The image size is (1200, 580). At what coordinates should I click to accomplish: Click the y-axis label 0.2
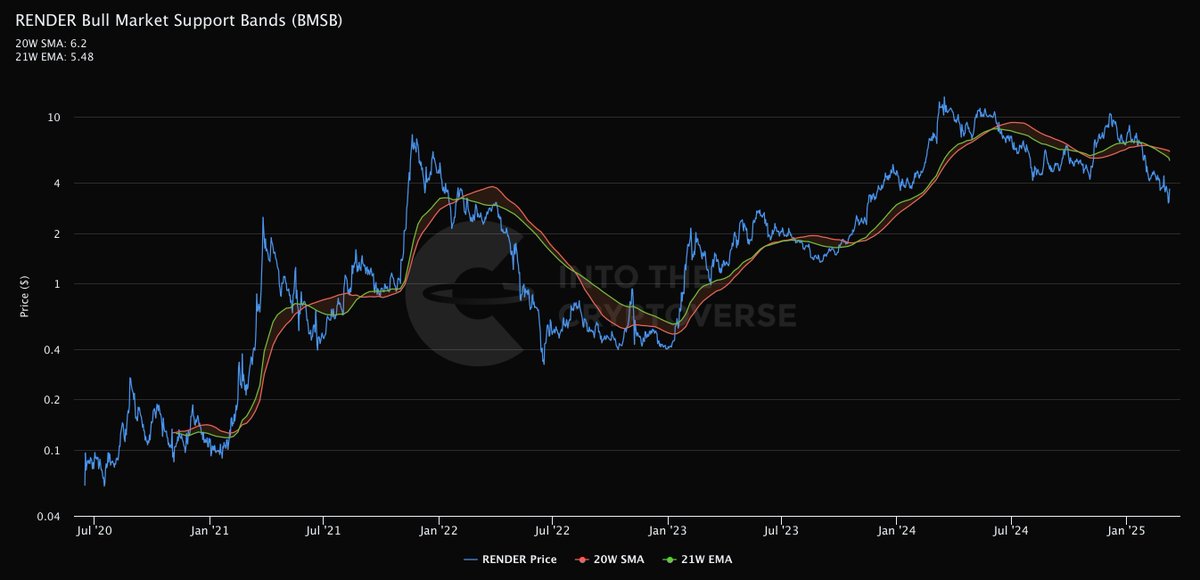(x=53, y=400)
